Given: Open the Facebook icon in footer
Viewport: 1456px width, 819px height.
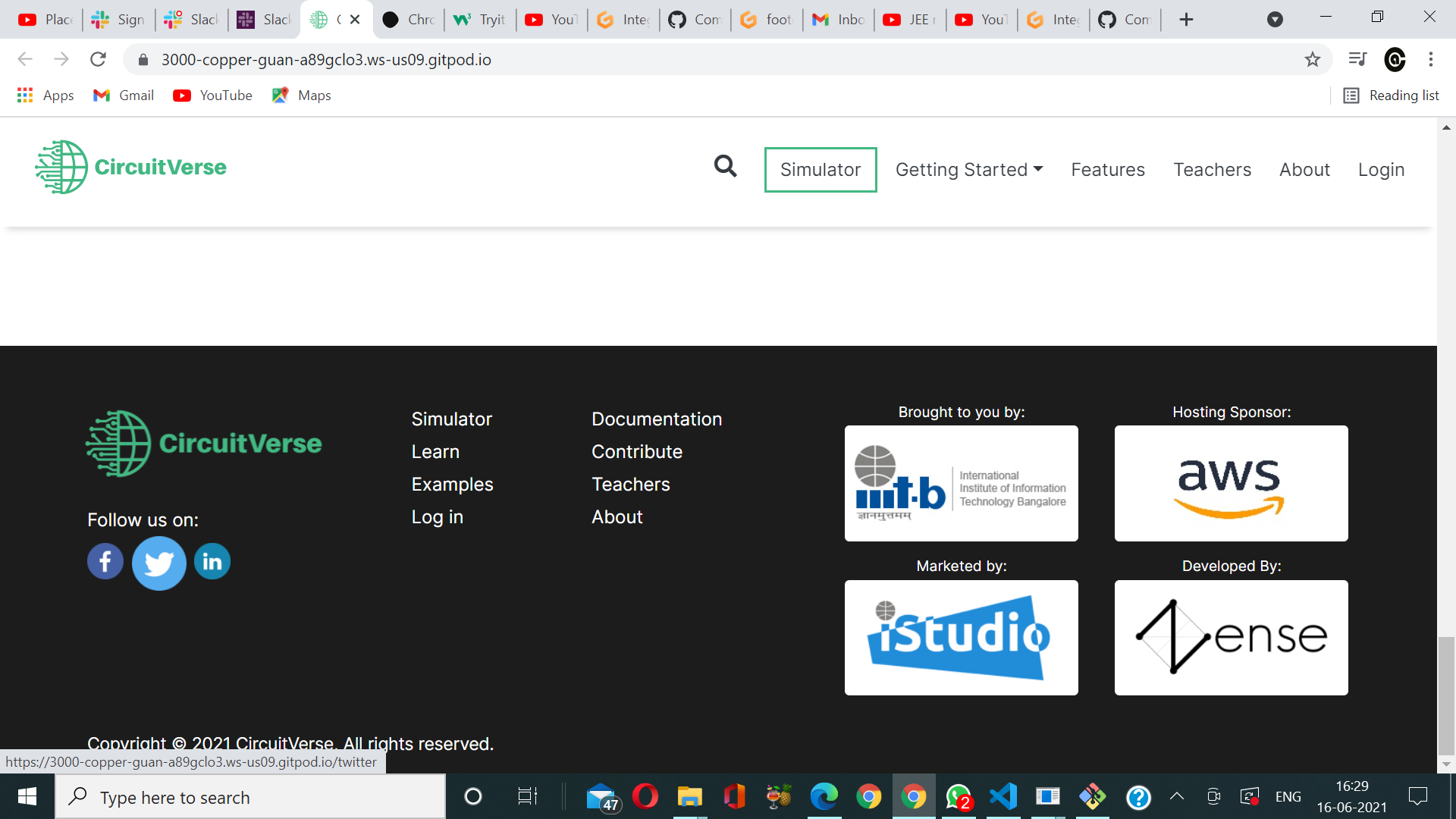Looking at the screenshot, I should (x=105, y=562).
